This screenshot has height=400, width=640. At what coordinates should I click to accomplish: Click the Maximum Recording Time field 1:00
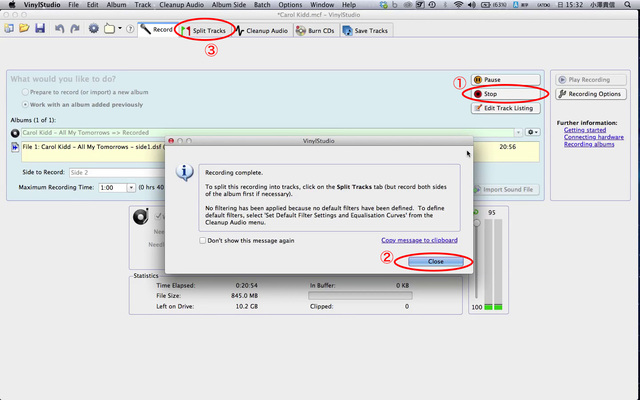pyautogui.click(x=113, y=188)
